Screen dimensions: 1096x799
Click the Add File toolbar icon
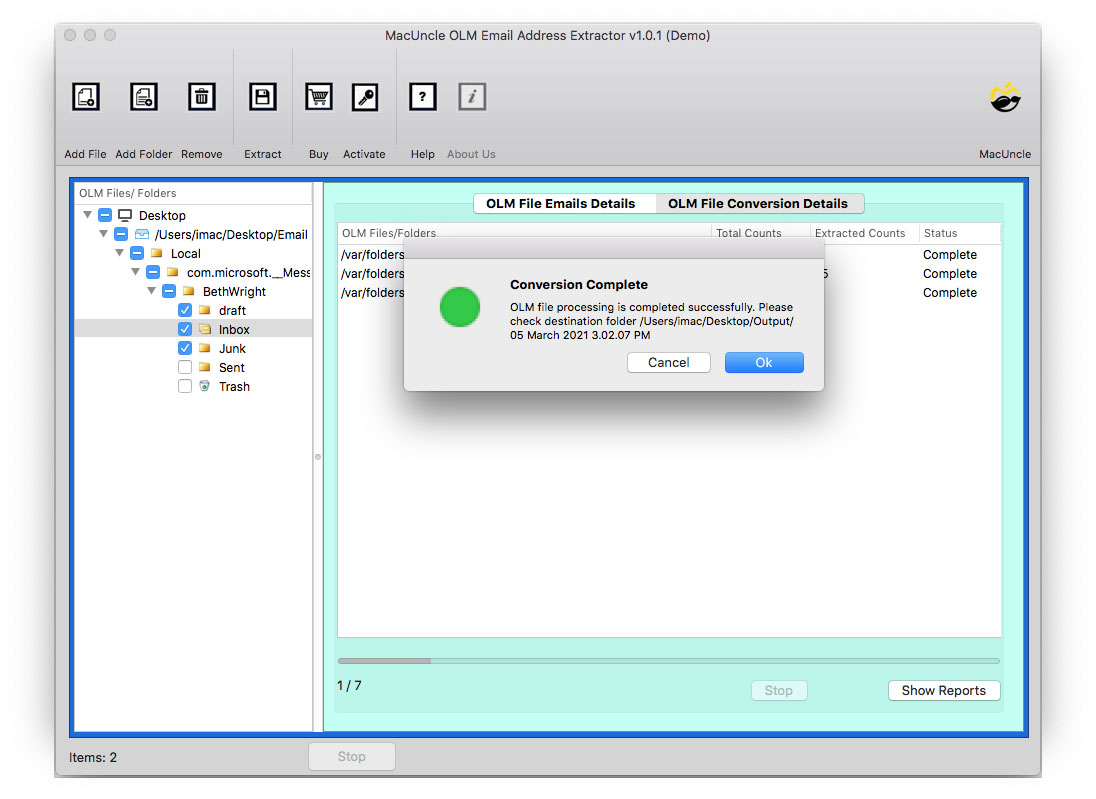[86, 96]
